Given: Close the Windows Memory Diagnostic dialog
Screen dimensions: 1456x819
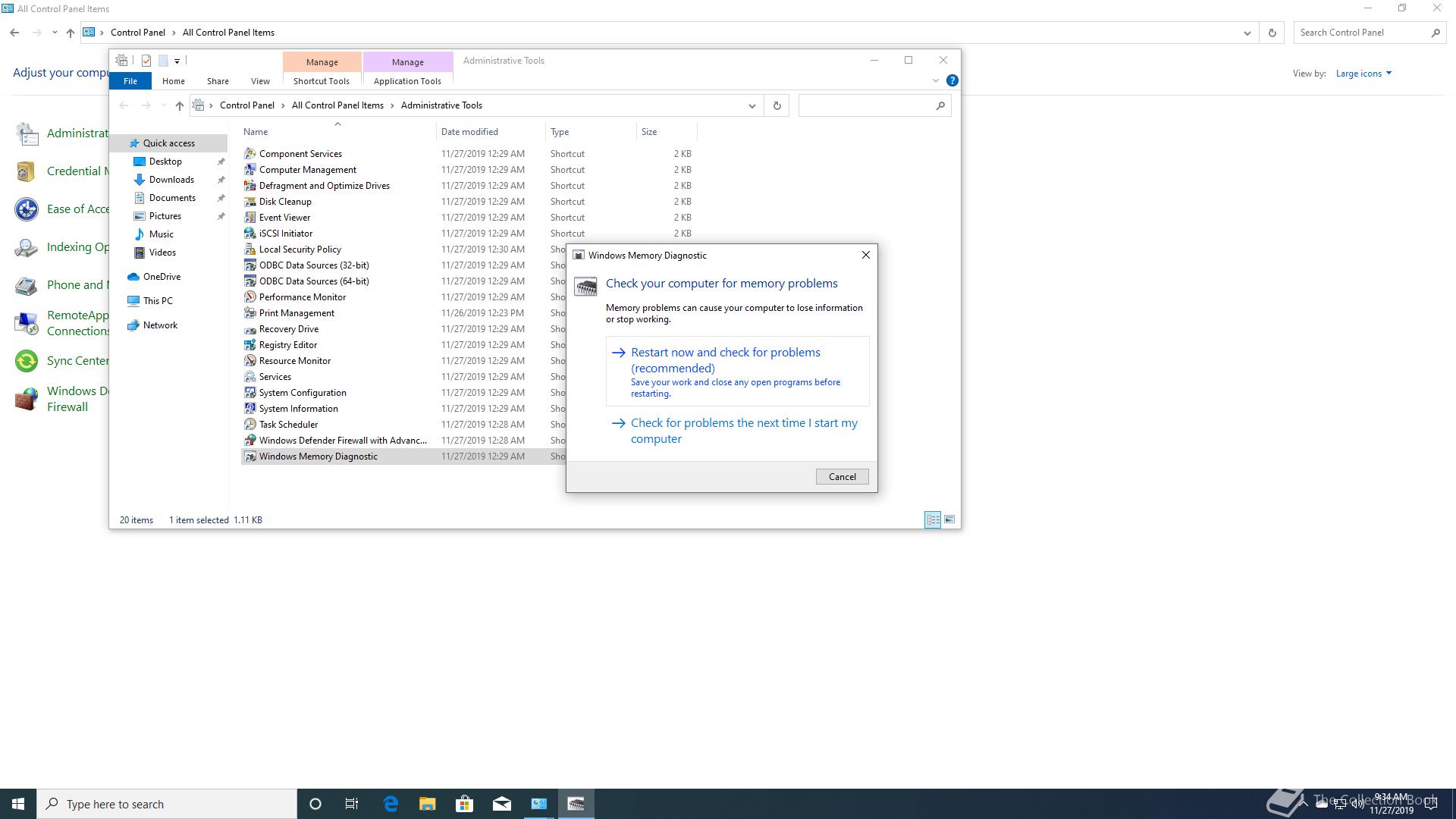Looking at the screenshot, I should tap(865, 255).
